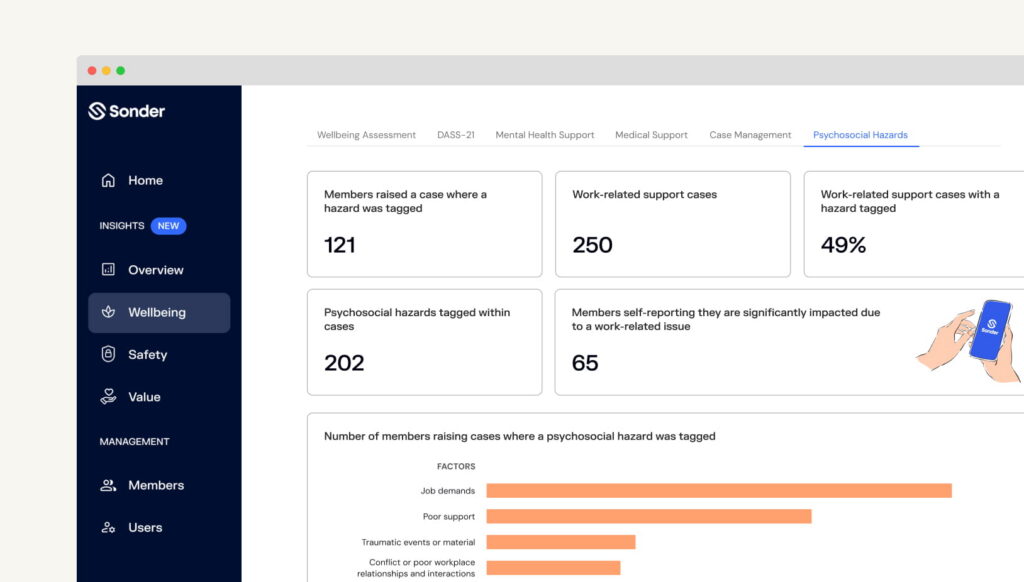Screen dimensions: 1024x582
Task: Open the Case Management tab
Action: (x=750, y=135)
